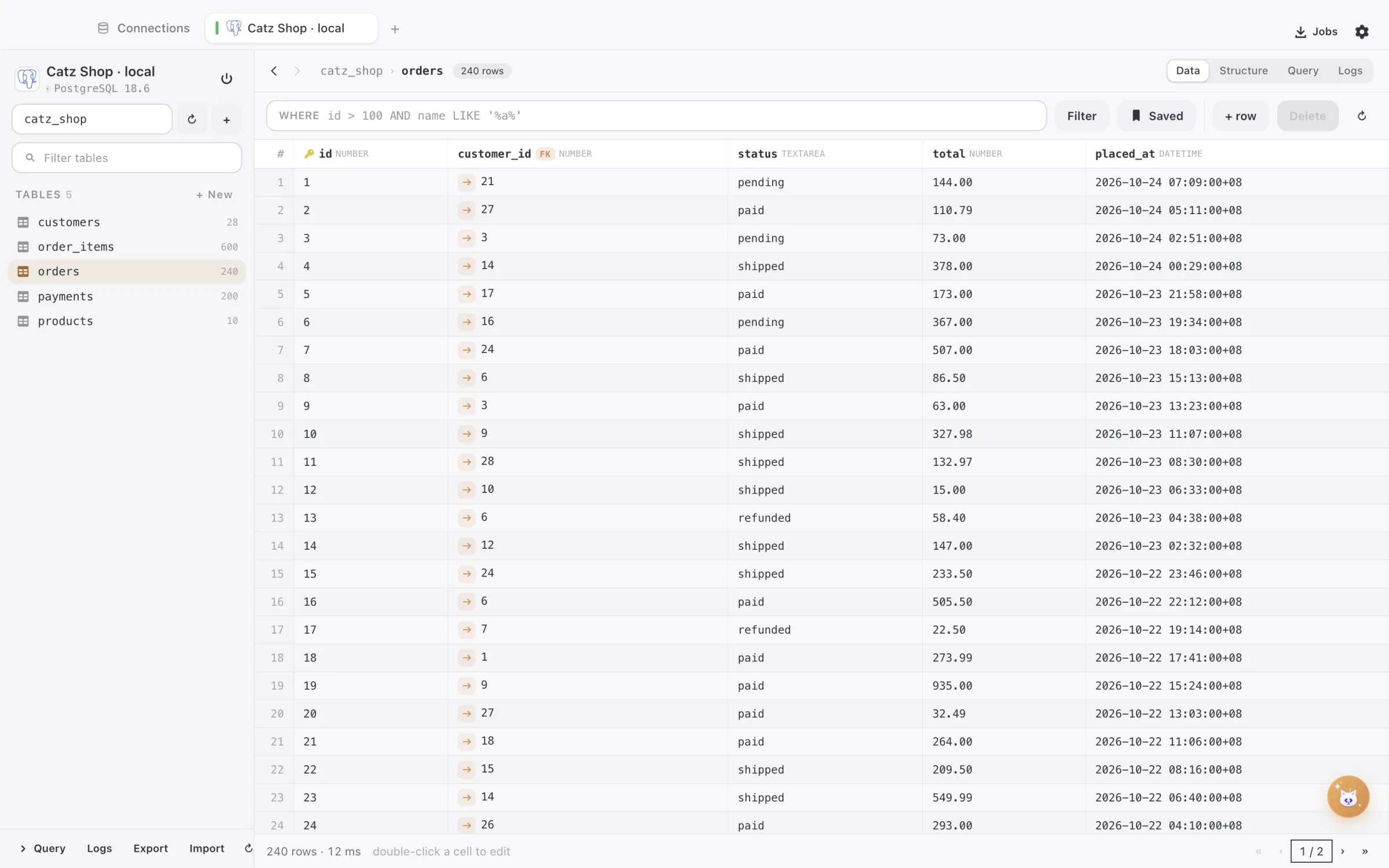Click + New to create table
Viewport: 1389px width, 868px height.
[214, 194]
